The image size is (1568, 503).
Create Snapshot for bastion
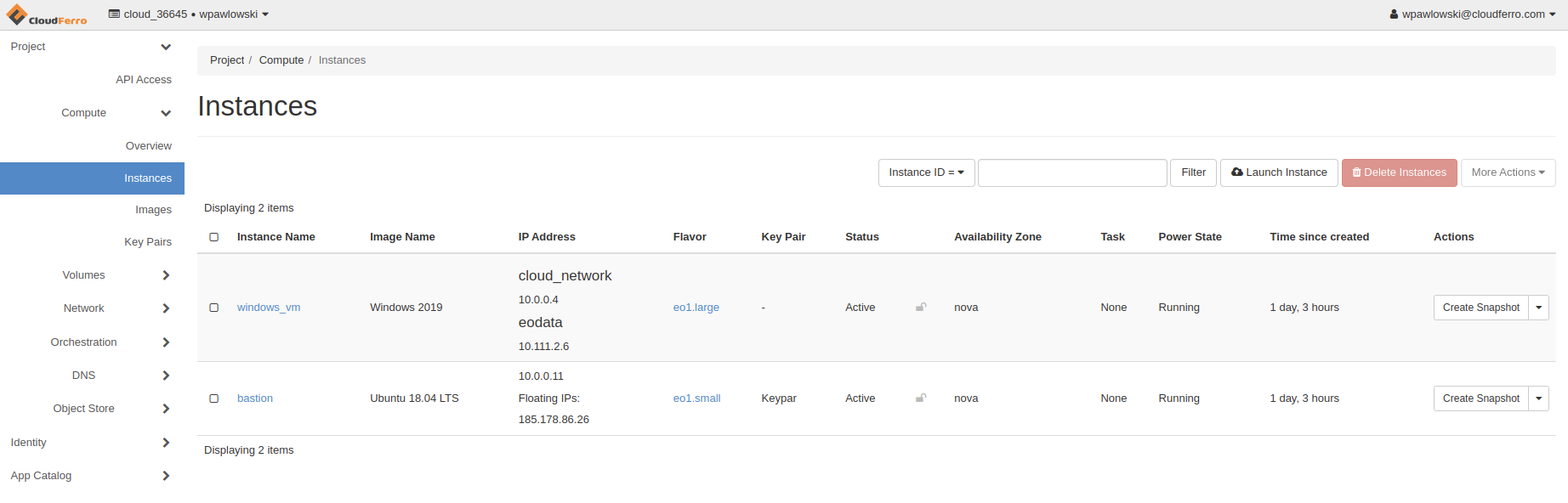click(x=1480, y=398)
